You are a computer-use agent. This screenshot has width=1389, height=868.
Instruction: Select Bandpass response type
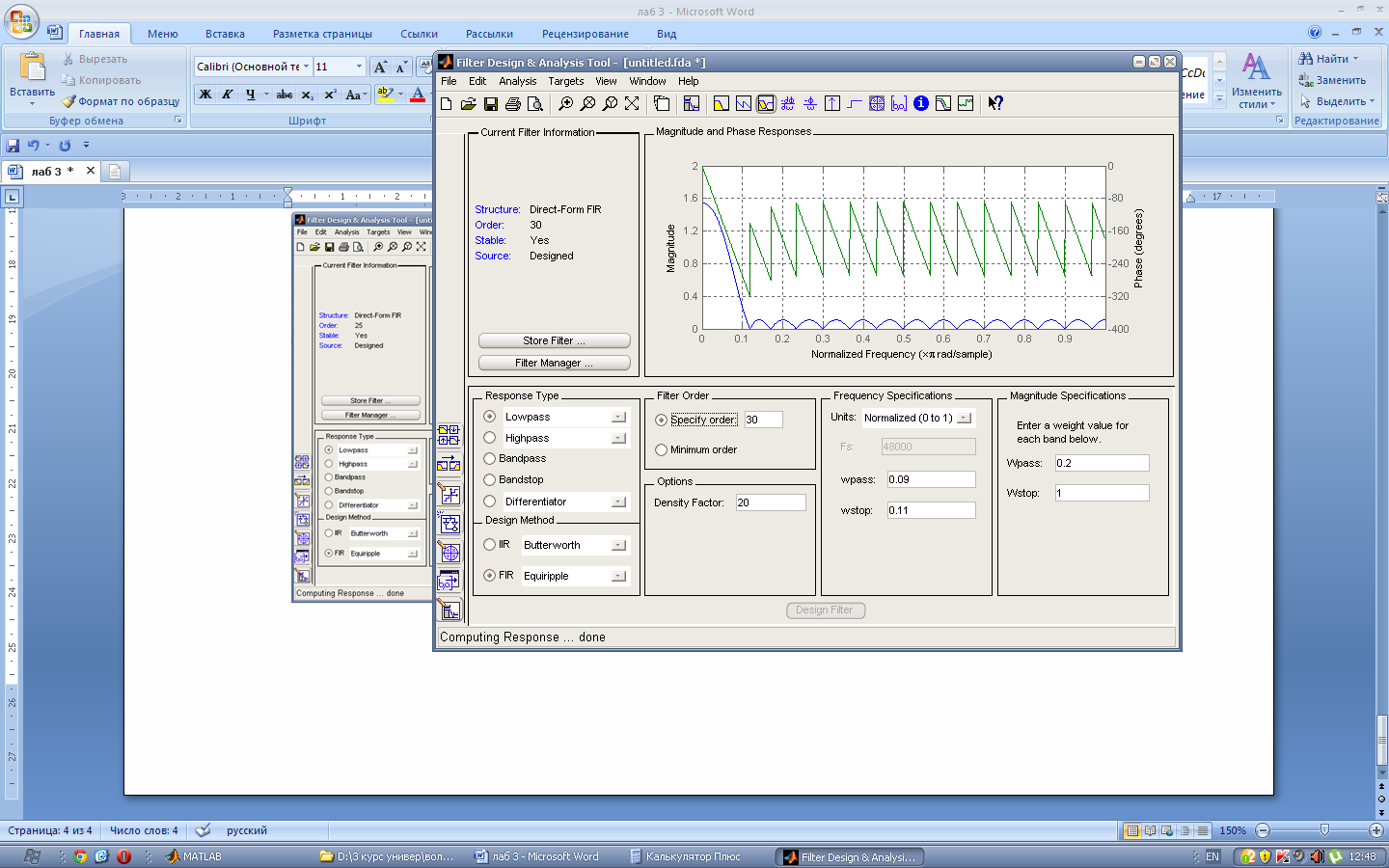pos(490,459)
